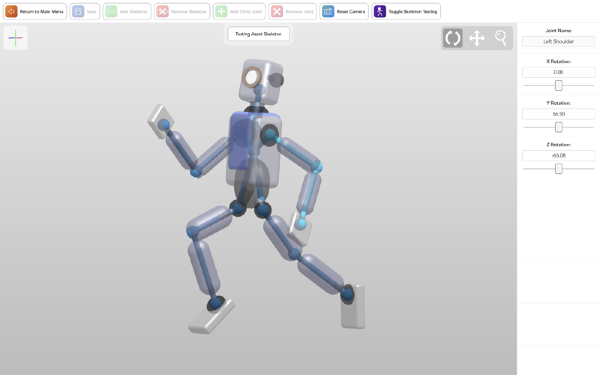
Task: Select the back foot ankle joint
Action: [x=347, y=294]
